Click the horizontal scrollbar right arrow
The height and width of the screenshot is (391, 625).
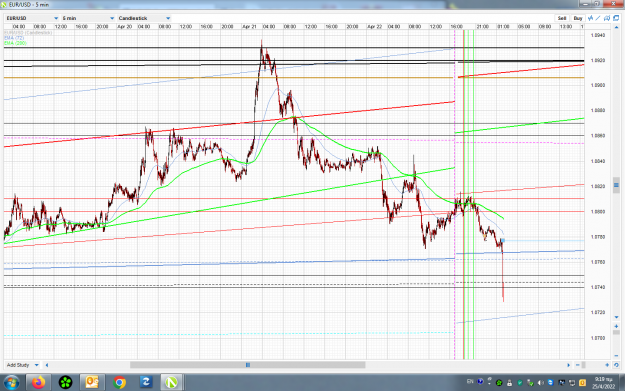point(568,365)
